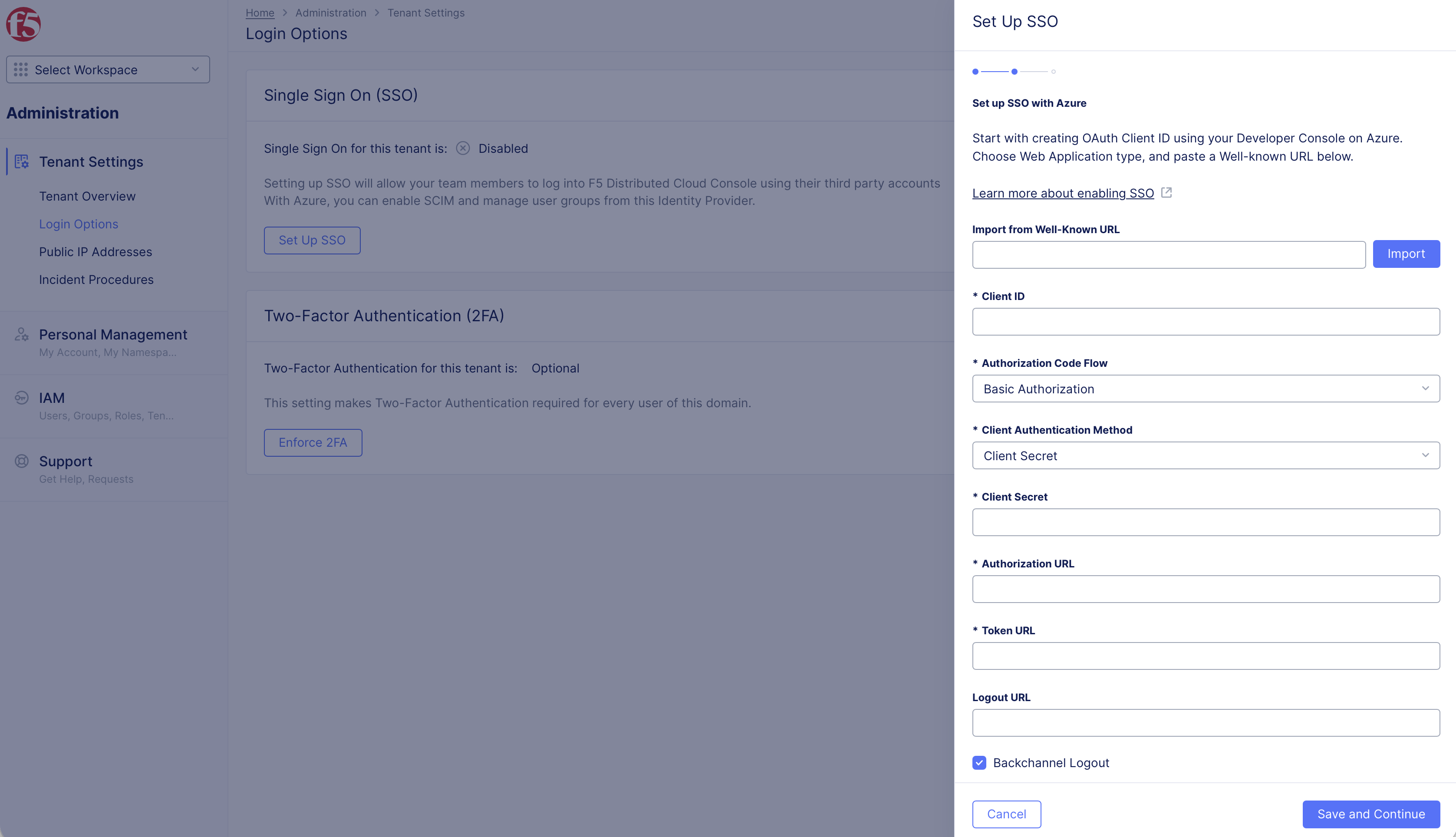
Task: Click the 'Set Up SSO' panel title
Action: point(1015,21)
